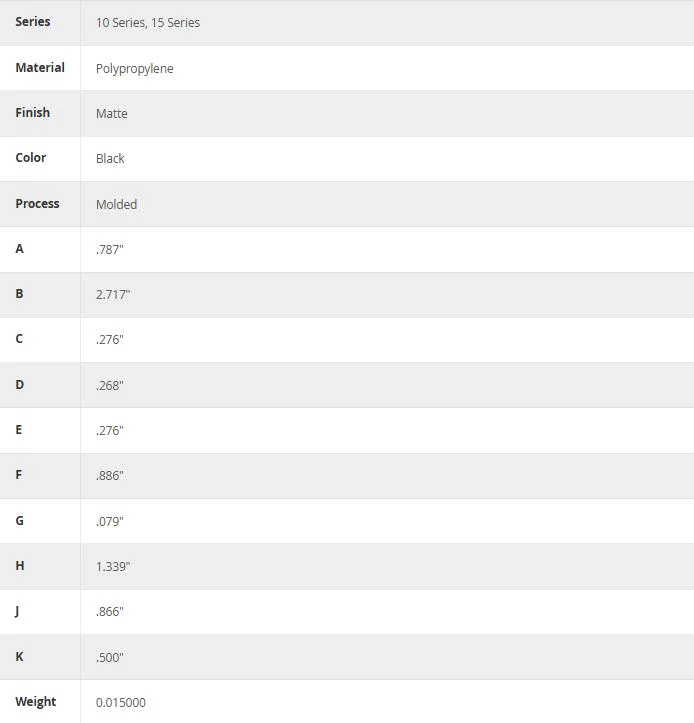This screenshot has width=694, height=723.
Task: Select dimension G value .079"
Action: coord(110,522)
